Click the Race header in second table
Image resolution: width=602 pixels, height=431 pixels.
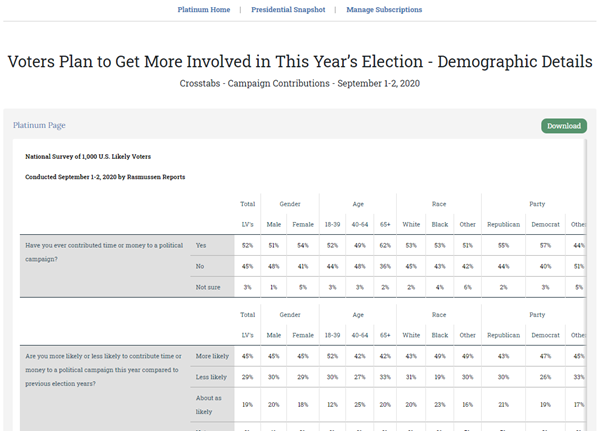coord(439,315)
